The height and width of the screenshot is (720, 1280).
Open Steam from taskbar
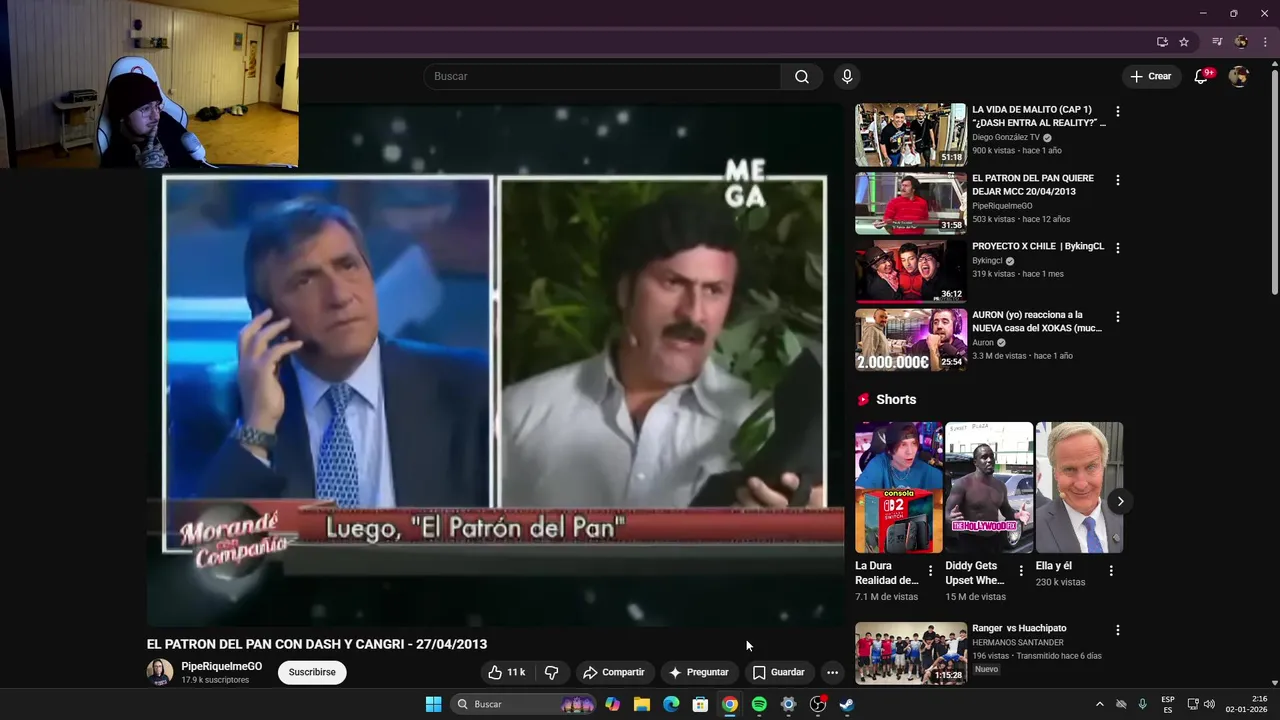pyautogui.click(x=847, y=705)
